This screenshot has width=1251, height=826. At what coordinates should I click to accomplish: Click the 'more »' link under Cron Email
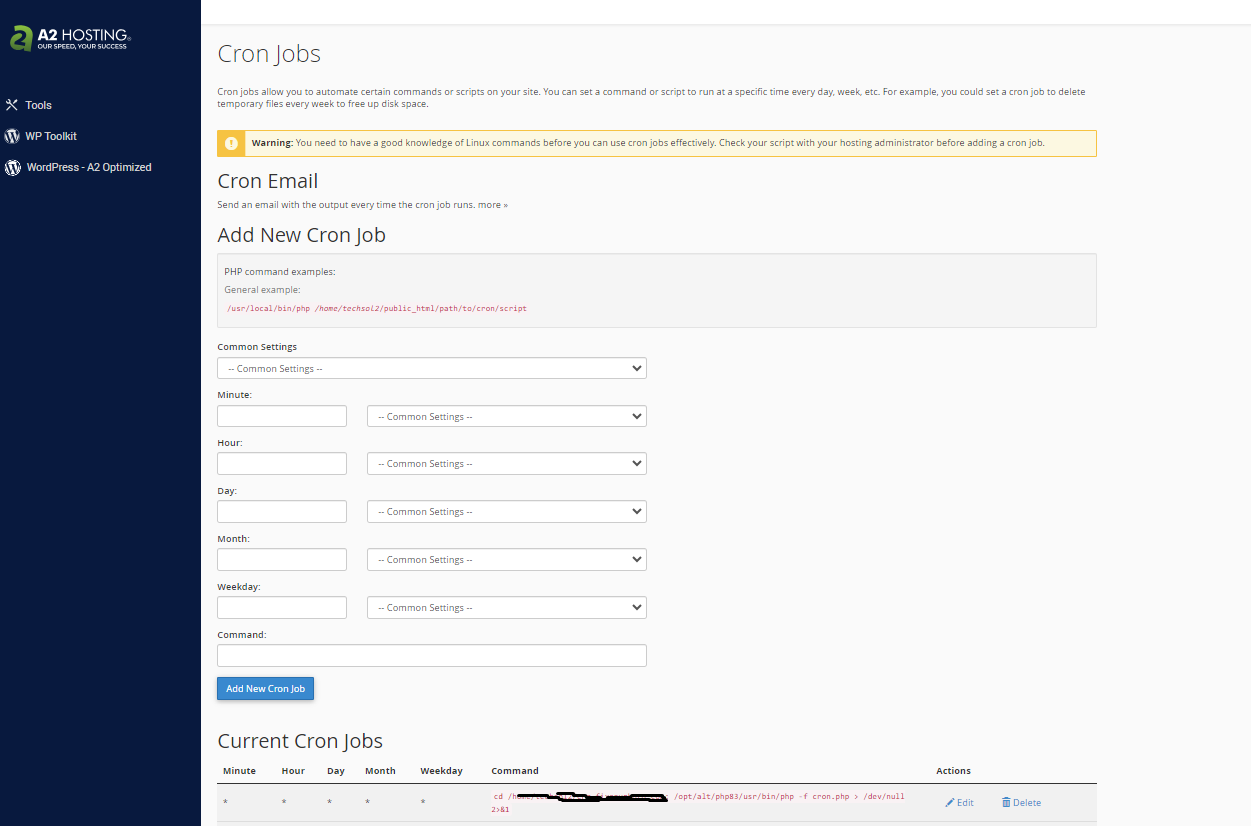click(492, 205)
